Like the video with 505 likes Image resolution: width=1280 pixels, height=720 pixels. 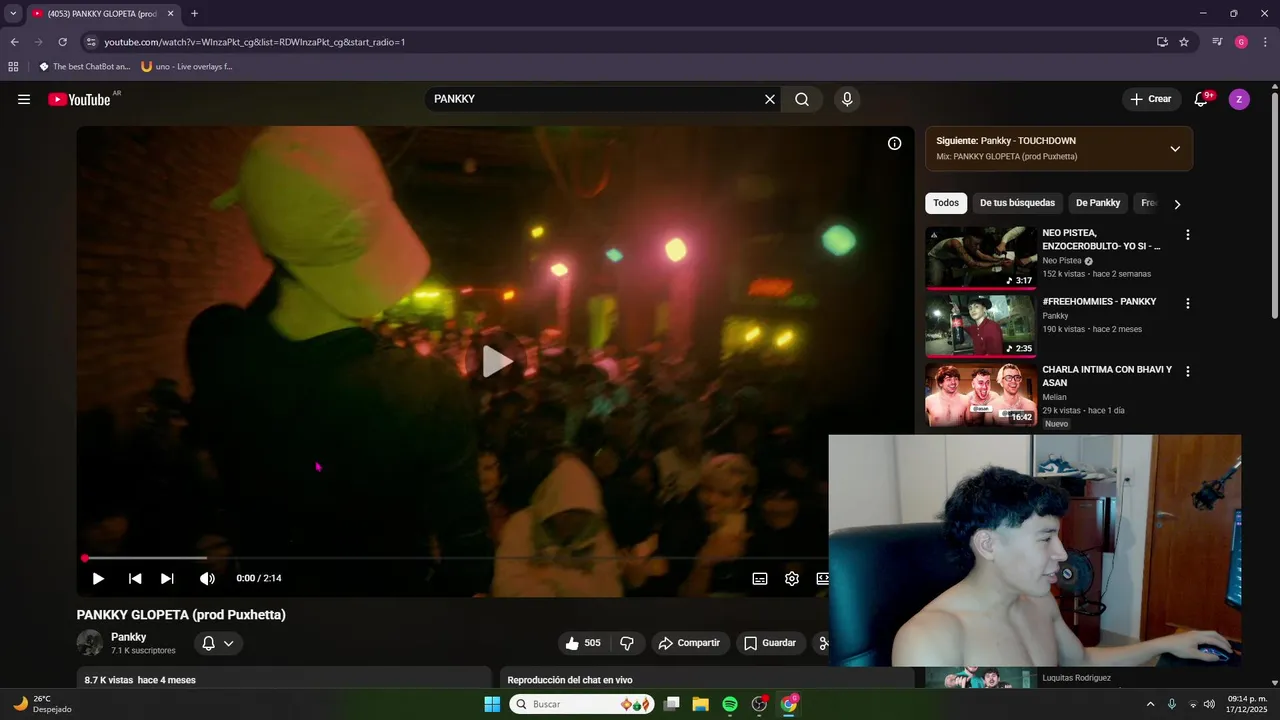(583, 643)
